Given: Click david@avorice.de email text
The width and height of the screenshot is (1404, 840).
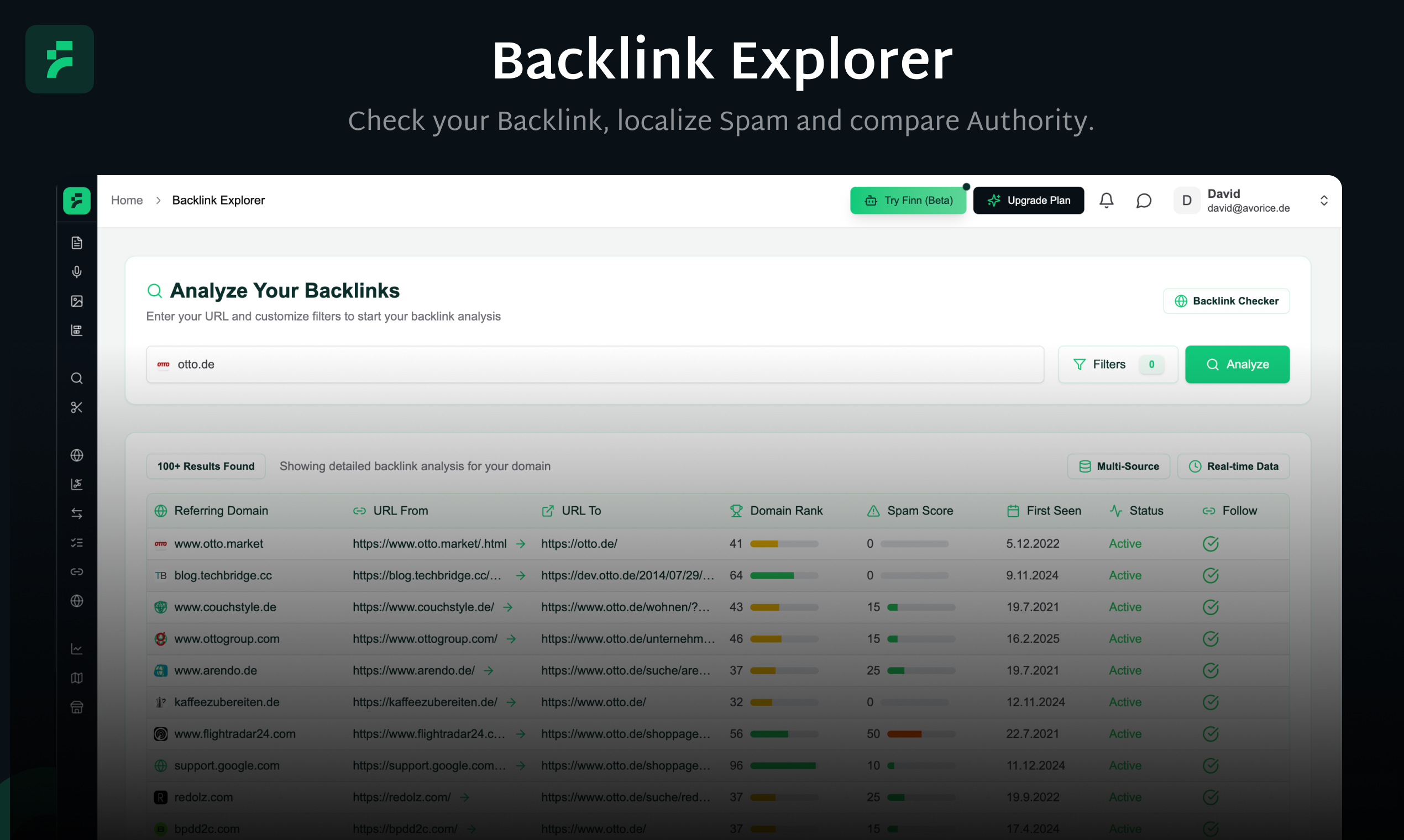Looking at the screenshot, I should tap(1248, 208).
